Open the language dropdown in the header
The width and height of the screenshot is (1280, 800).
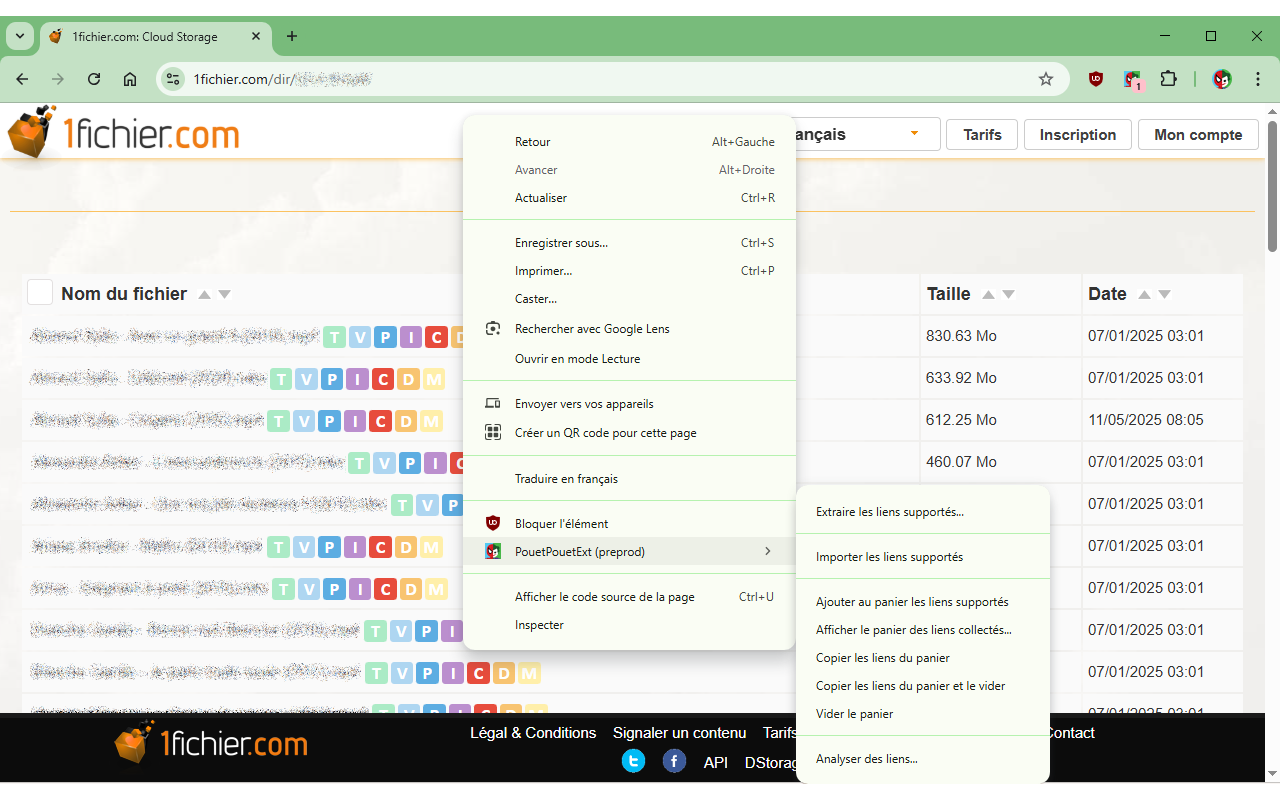click(x=913, y=134)
